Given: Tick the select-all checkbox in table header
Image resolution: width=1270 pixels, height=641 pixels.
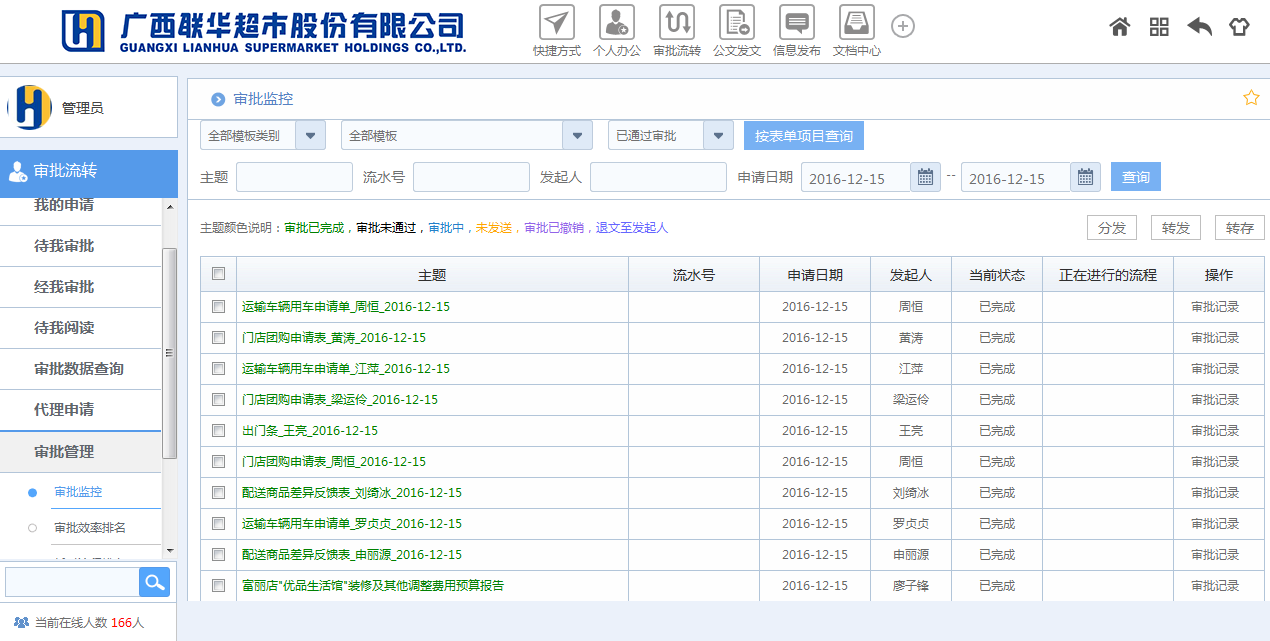Looking at the screenshot, I should tap(218, 274).
